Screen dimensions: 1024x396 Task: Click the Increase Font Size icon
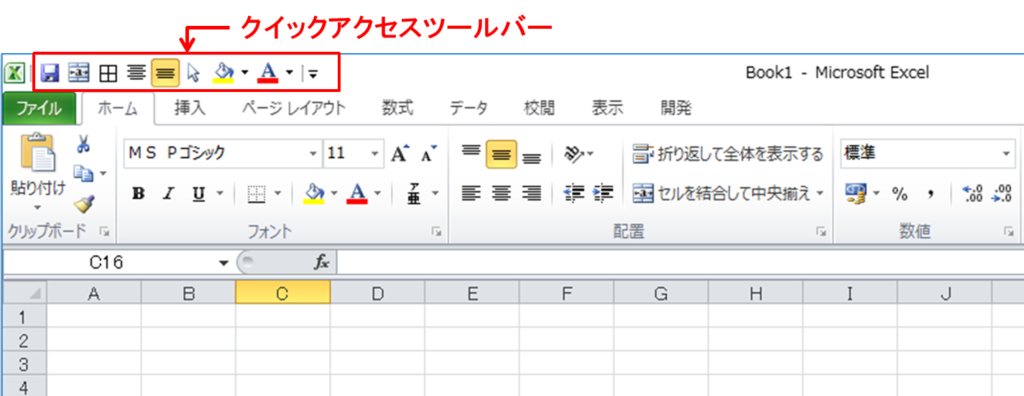[x=400, y=154]
